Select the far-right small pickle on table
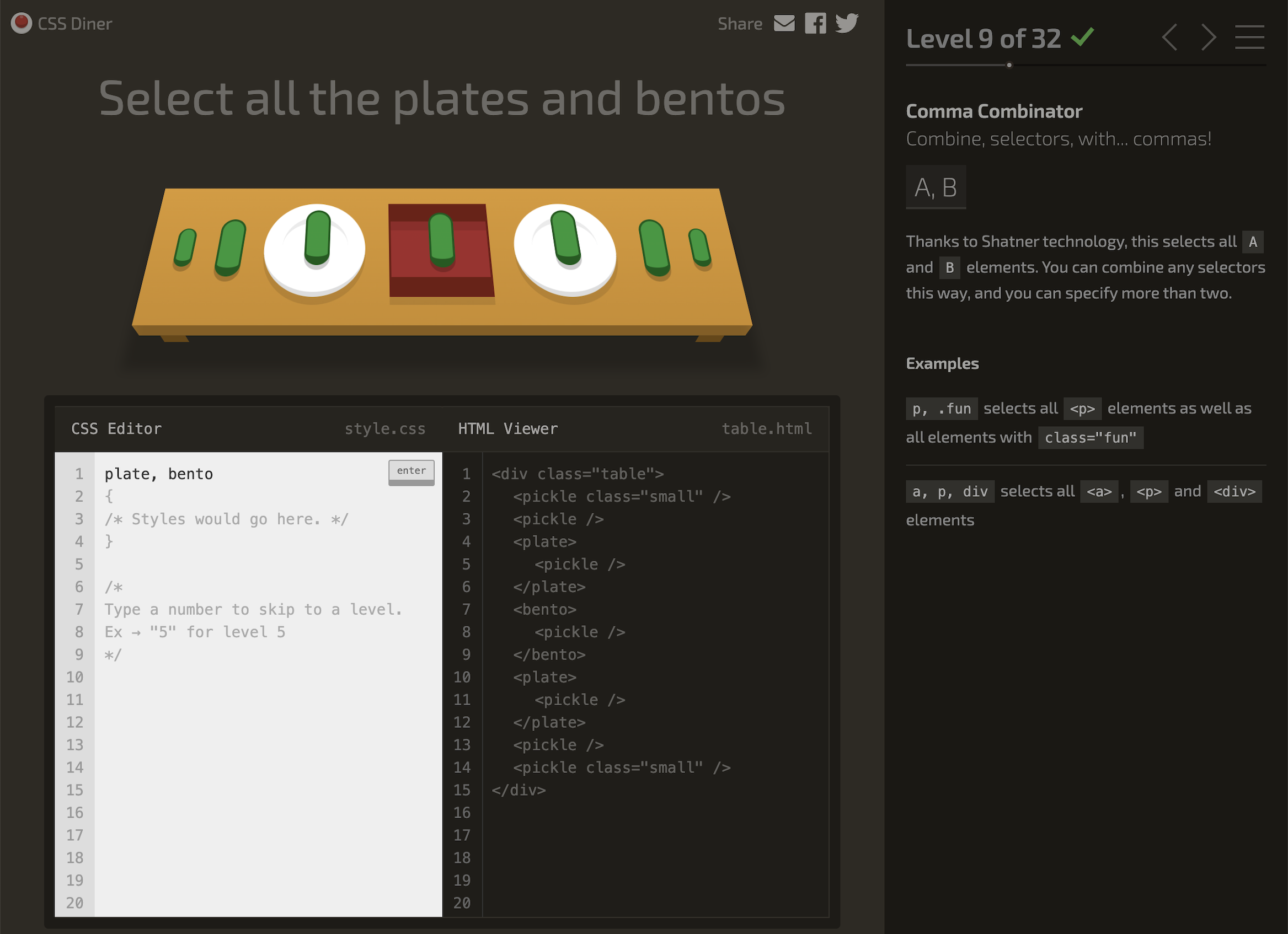Screen dimensions: 1288x934 click(699, 248)
